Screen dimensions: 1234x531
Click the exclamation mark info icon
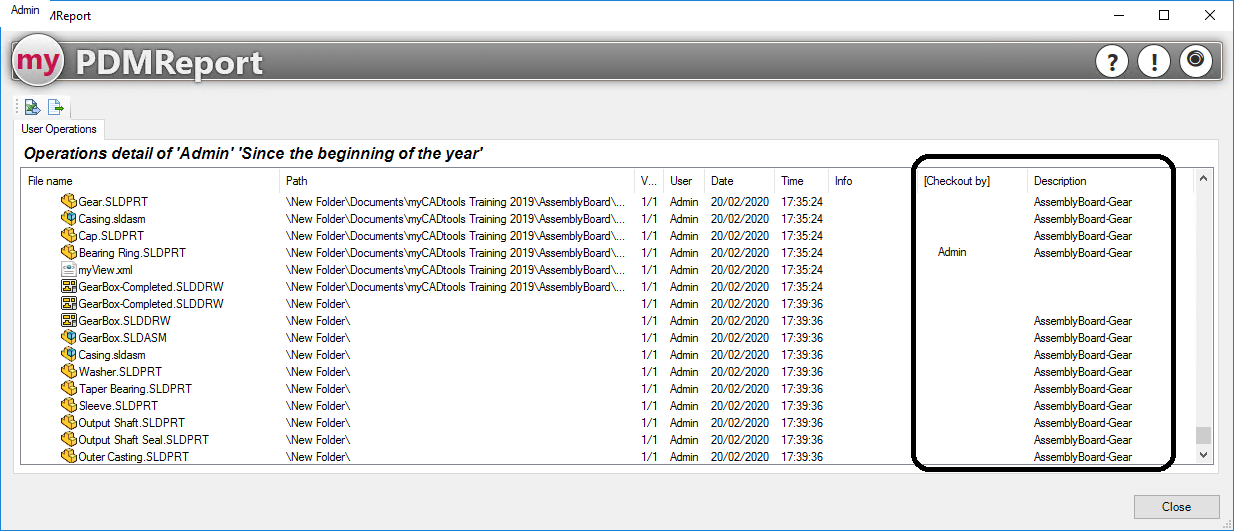(1153, 62)
